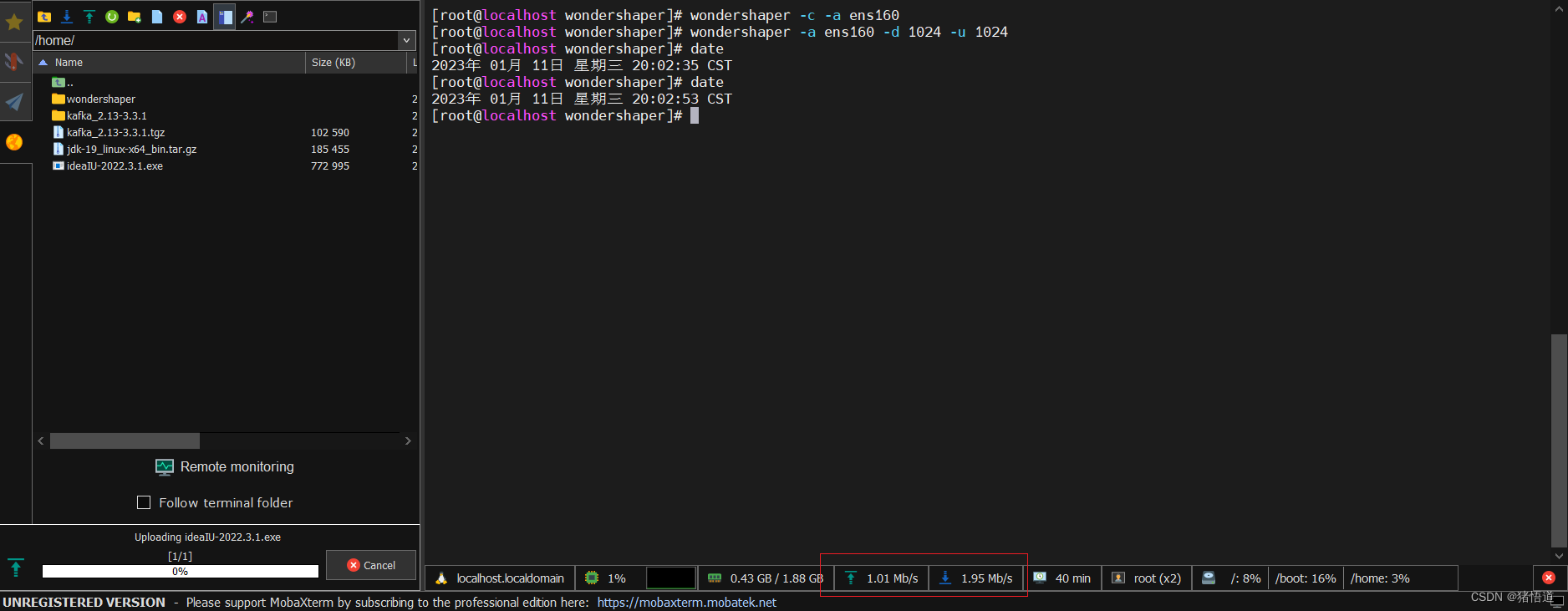Click the file list horizontal scrollbar thumb
Viewport: 1568px width, 611px height.
click(125, 440)
